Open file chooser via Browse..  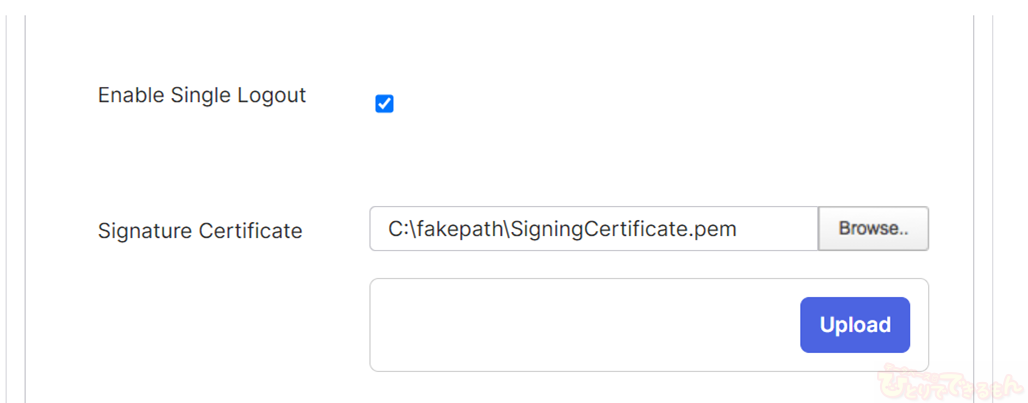coord(873,229)
